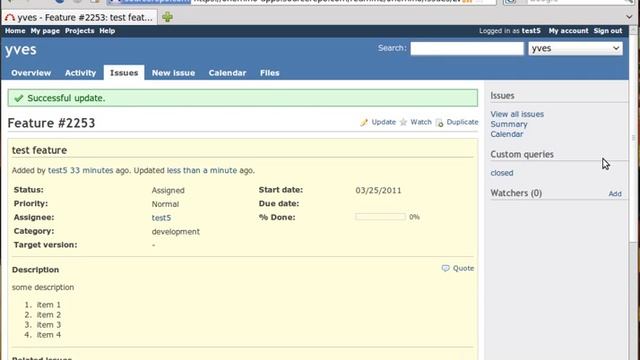Open My page in the top menu

click(45, 31)
